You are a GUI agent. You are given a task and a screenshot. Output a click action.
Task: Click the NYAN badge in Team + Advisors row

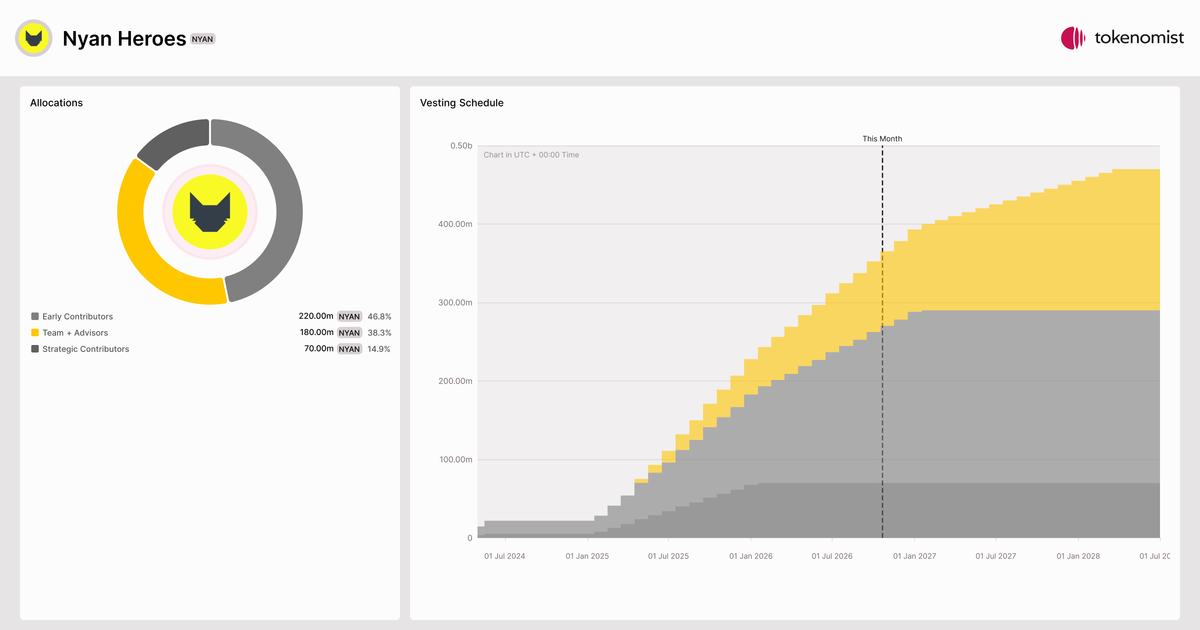pos(349,332)
